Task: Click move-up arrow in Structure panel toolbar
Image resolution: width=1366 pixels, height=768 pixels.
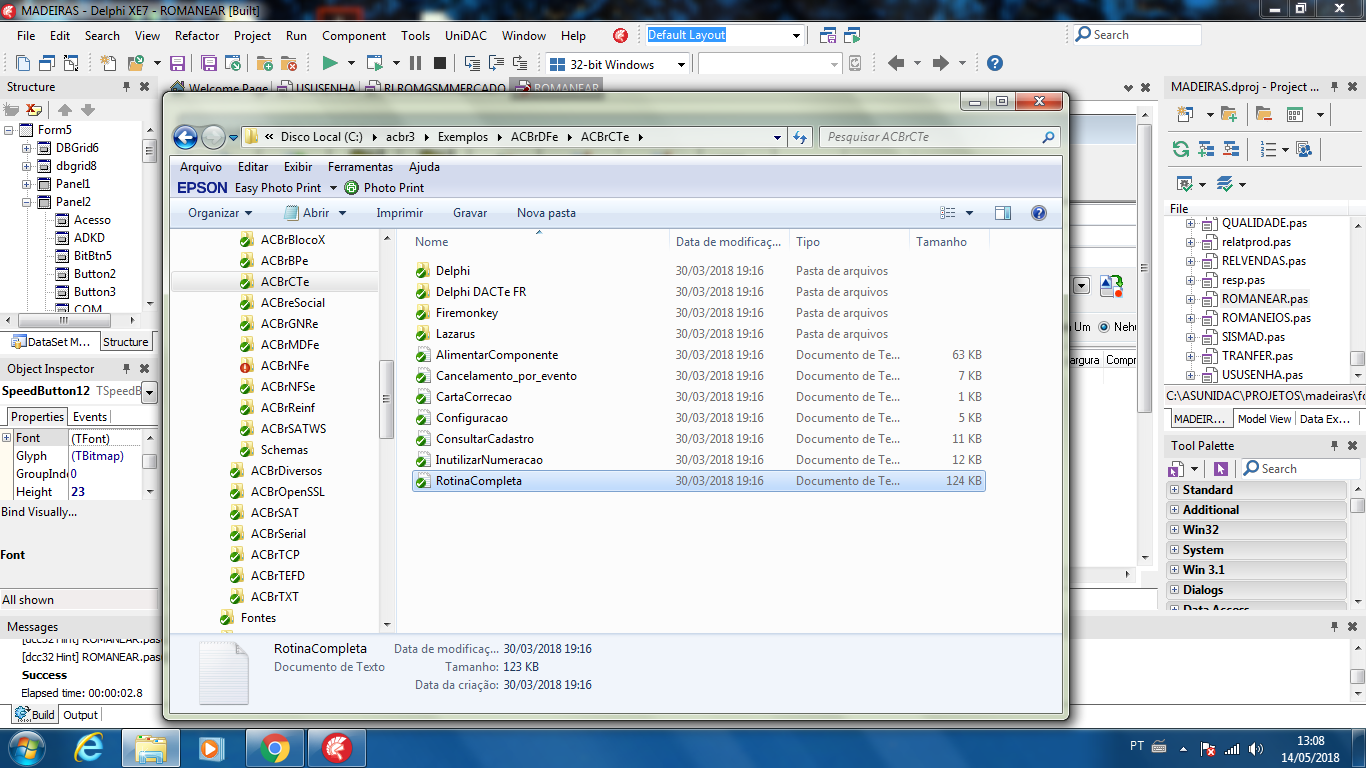Action: click(x=65, y=110)
